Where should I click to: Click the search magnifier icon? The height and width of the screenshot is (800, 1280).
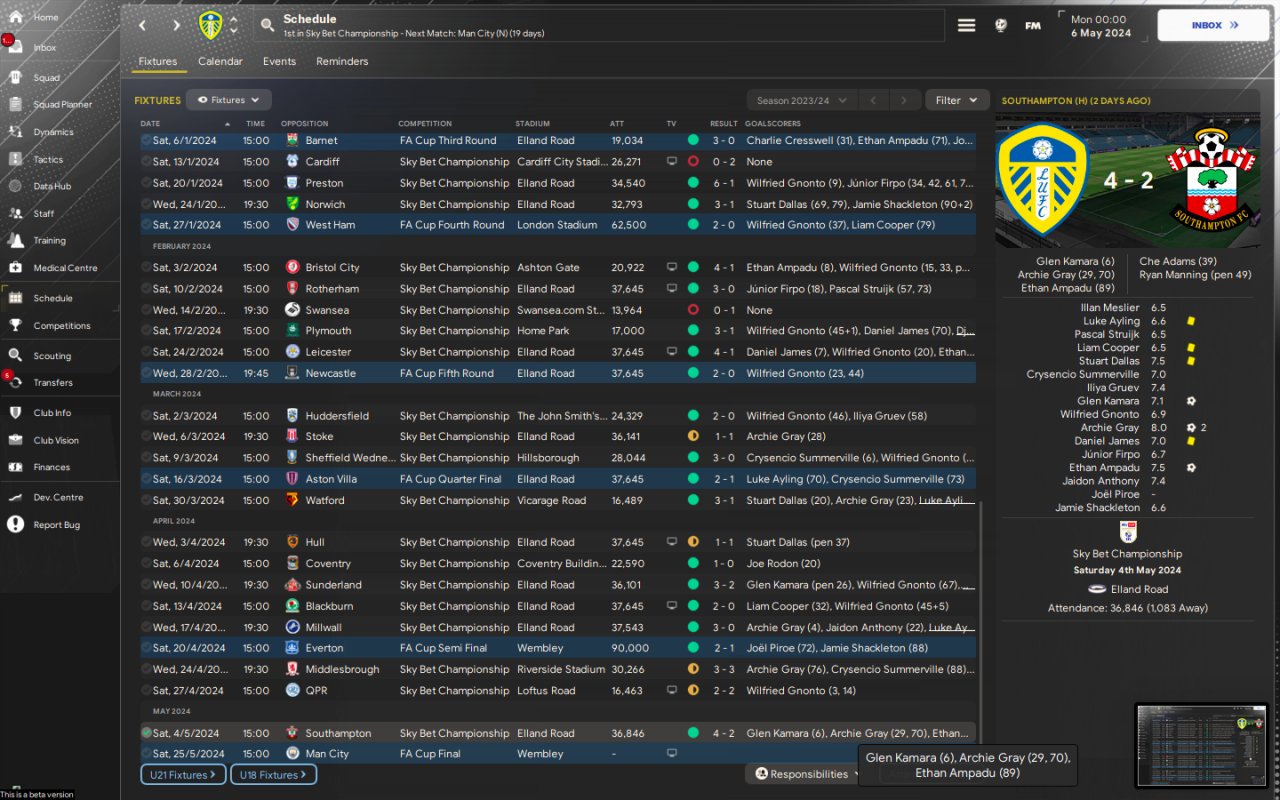point(267,25)
